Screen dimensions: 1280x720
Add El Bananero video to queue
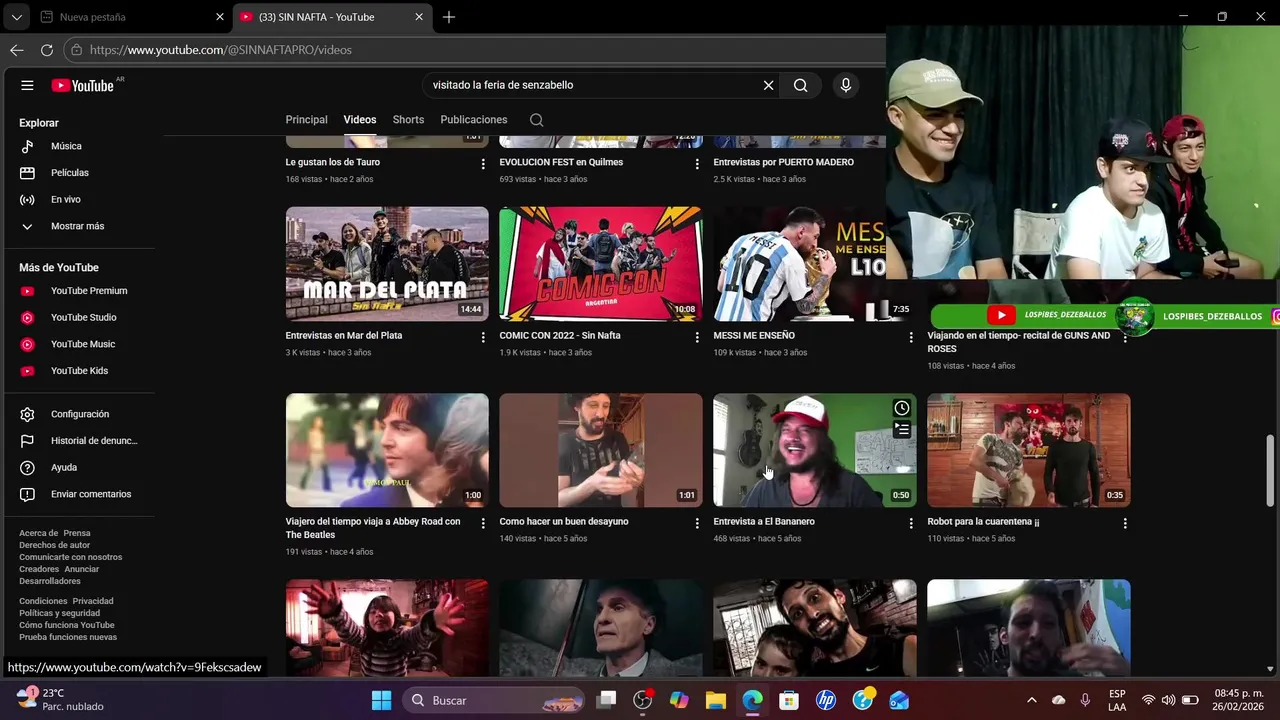pyautogui.click(x=902, y=430)
